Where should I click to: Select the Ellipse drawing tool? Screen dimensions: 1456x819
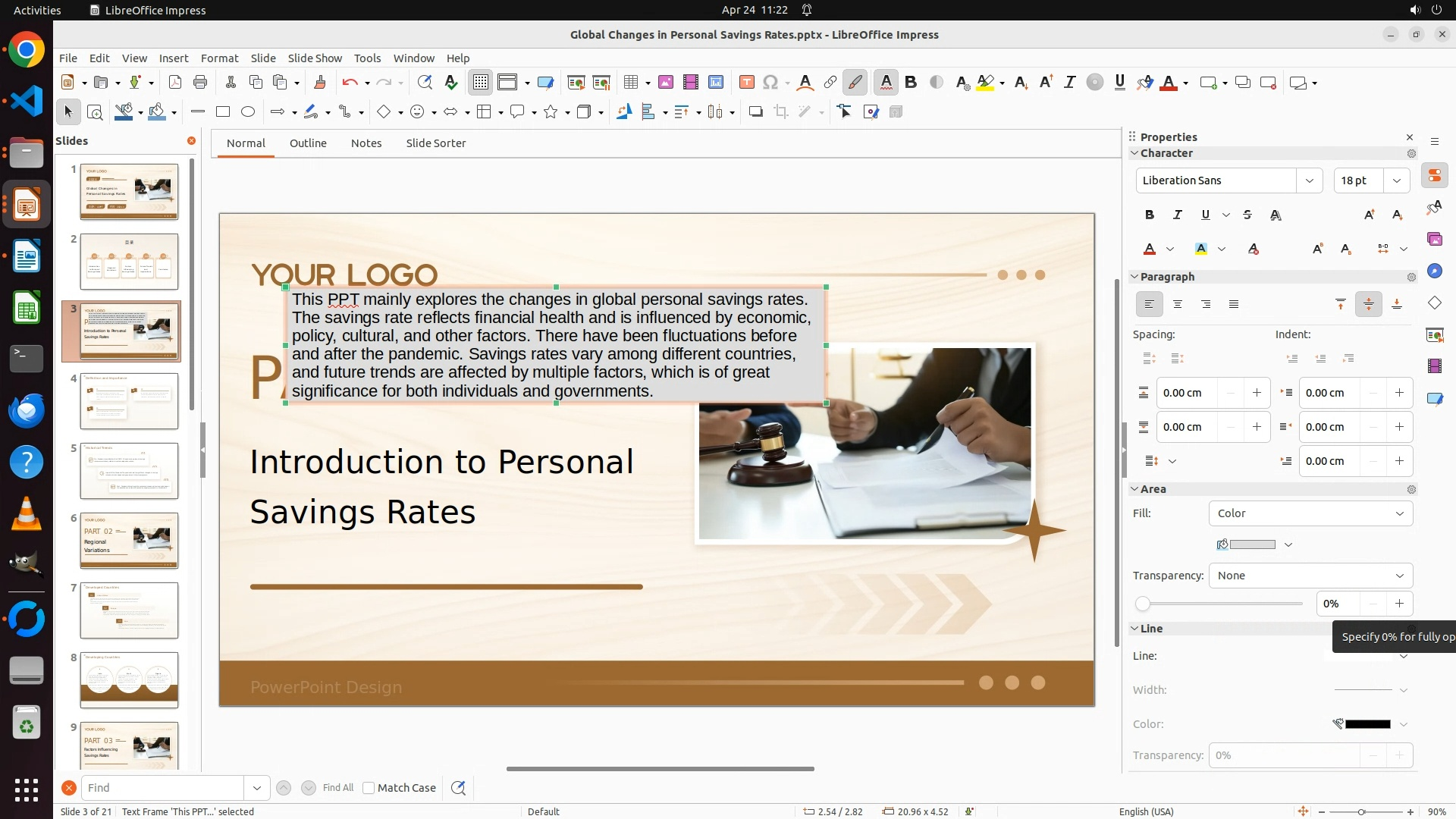pyautogui.click(x=248, y=112)
